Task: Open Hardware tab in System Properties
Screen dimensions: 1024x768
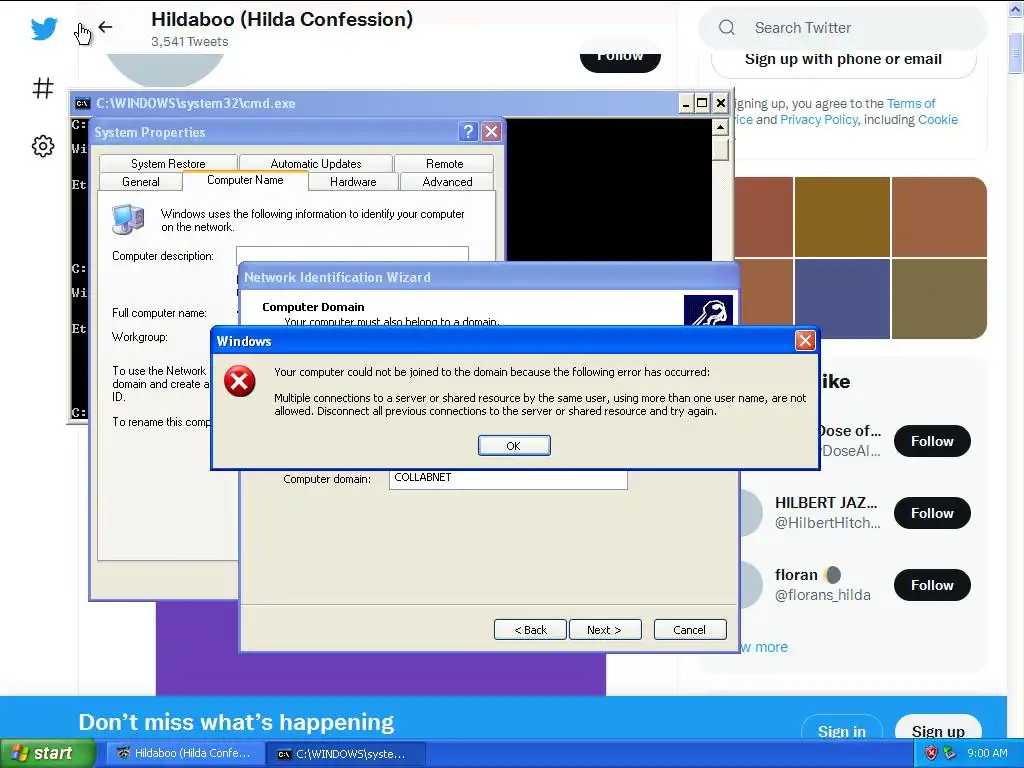Action: [353, 182]
